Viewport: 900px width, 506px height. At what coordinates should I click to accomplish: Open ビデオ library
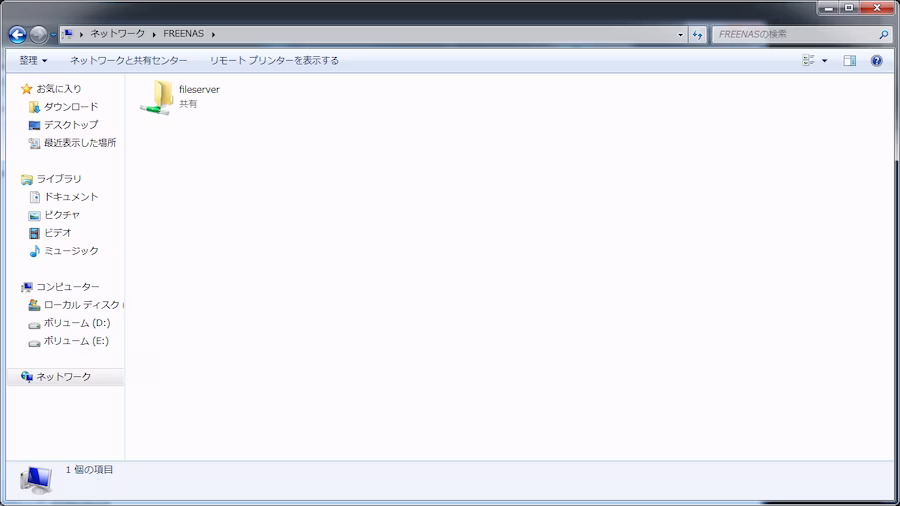(58, 233)
